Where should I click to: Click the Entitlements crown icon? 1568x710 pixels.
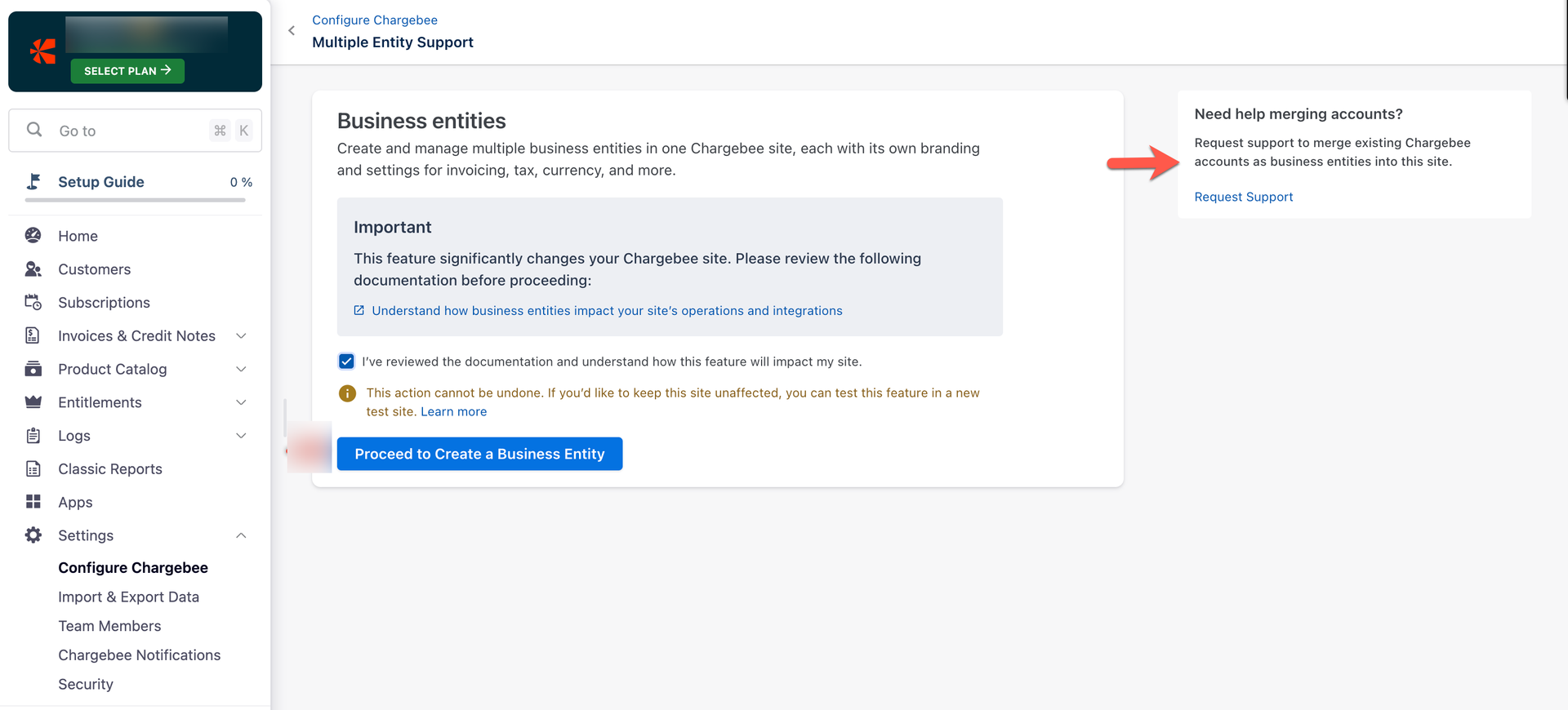pyautogui.click(x=33, y=402)
